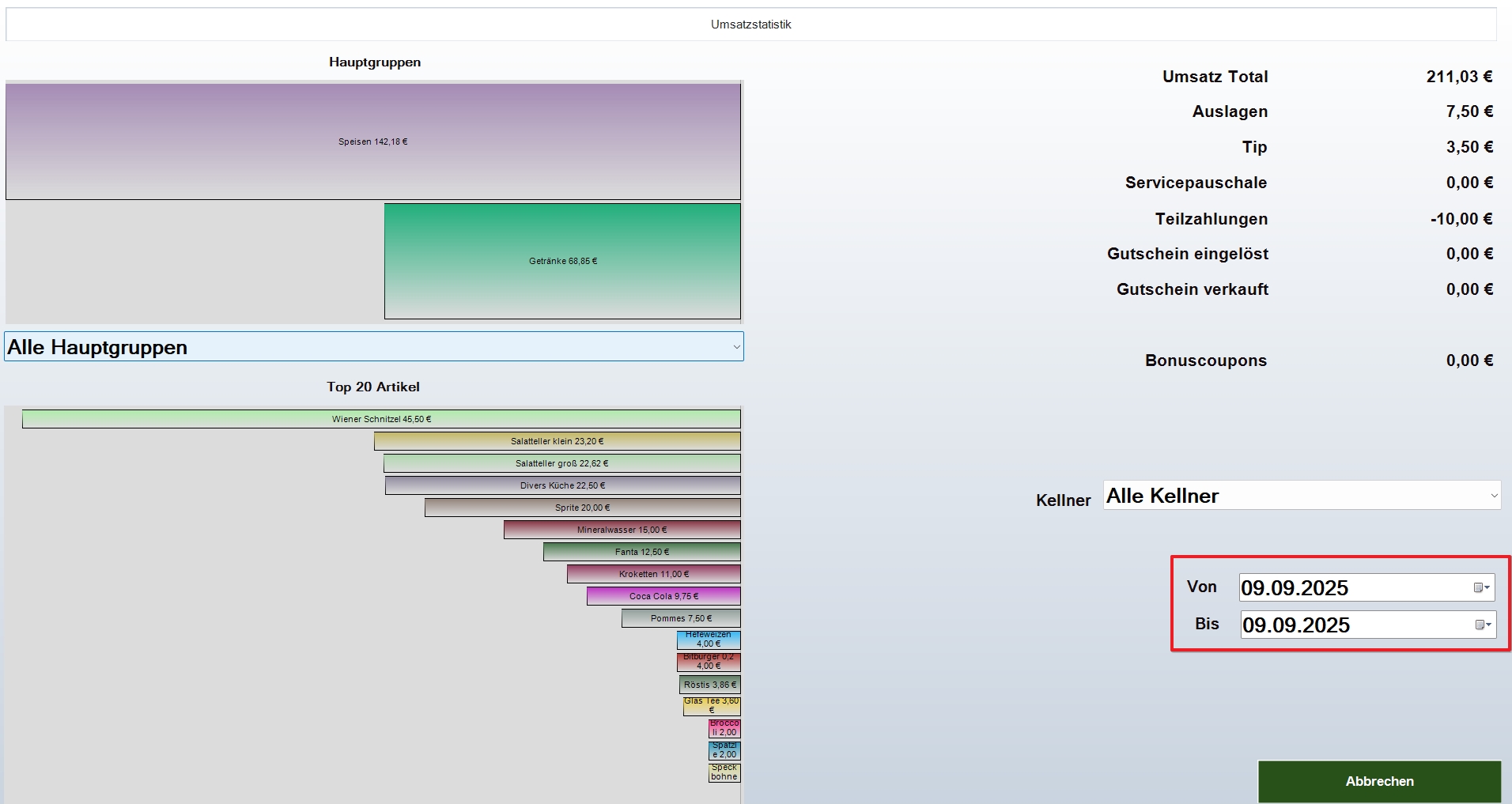The width and height of the screenshot is (1512, 804).
Task: Click the Gutschein eingelöst label
Action: (1187, 254)
